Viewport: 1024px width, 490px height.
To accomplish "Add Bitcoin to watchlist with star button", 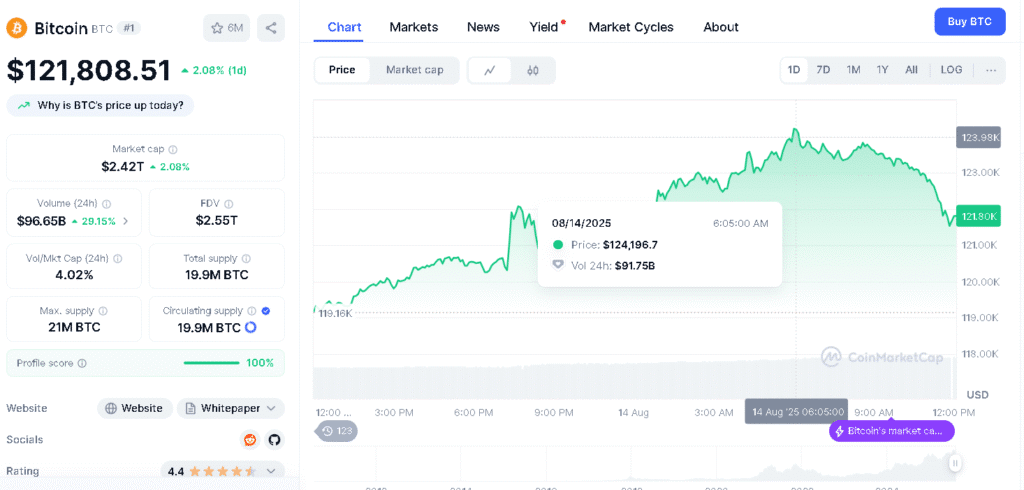I will pos(227,28).
